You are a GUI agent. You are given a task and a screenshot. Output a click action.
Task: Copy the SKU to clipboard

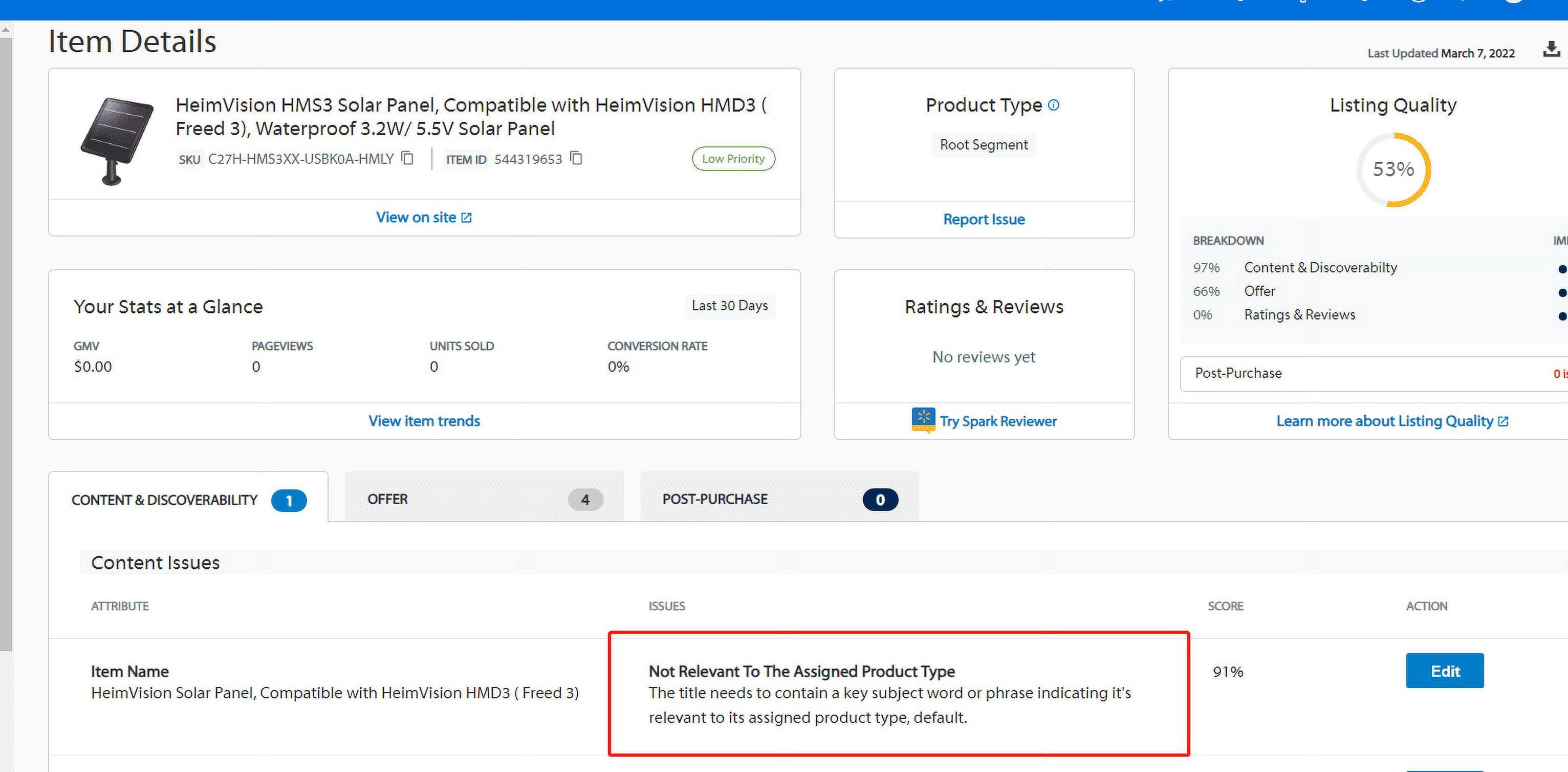click(408, 159)
